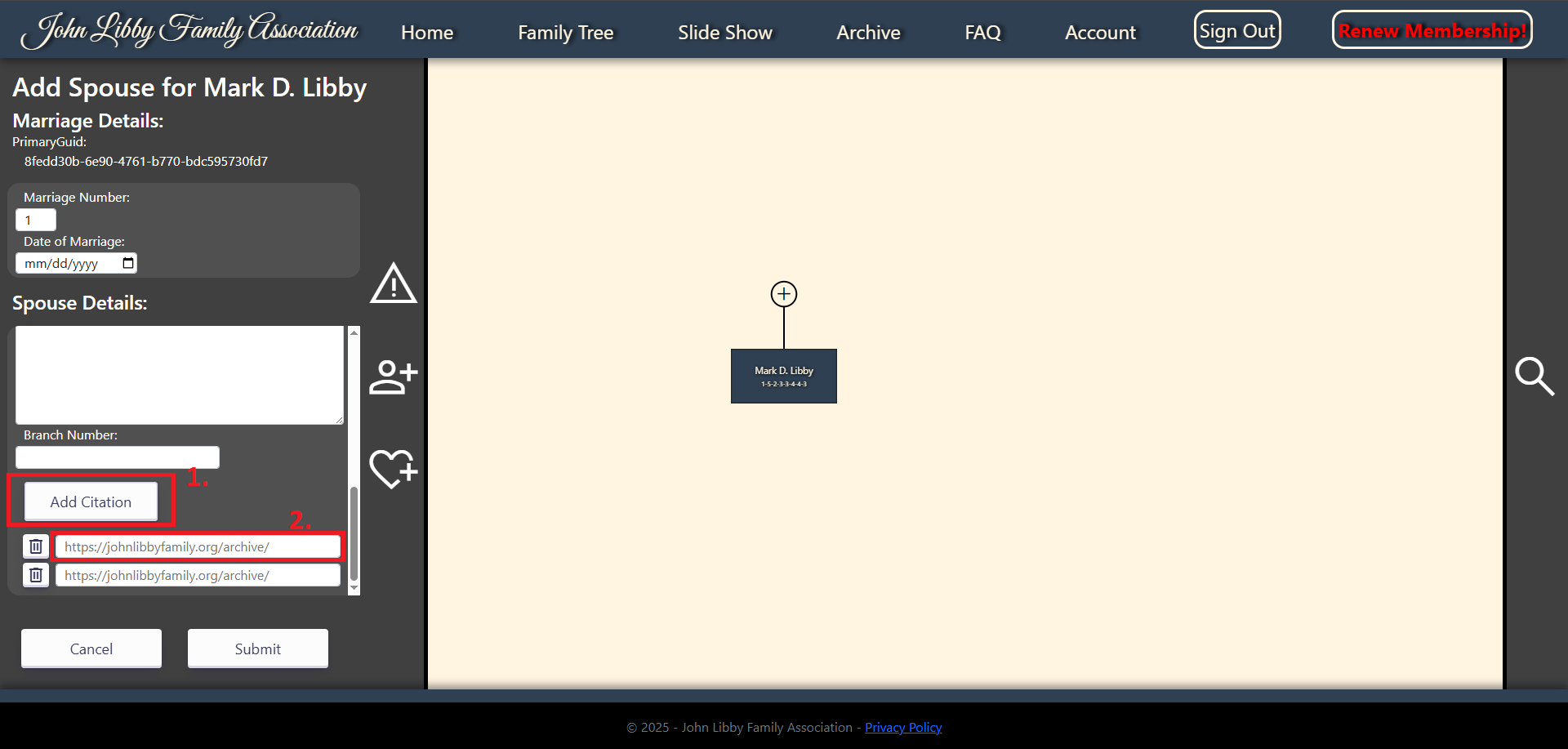Delete the first citation with trash icon
Image resolution: width=1568 pixels, height=749 pixels.
[36, 546]
